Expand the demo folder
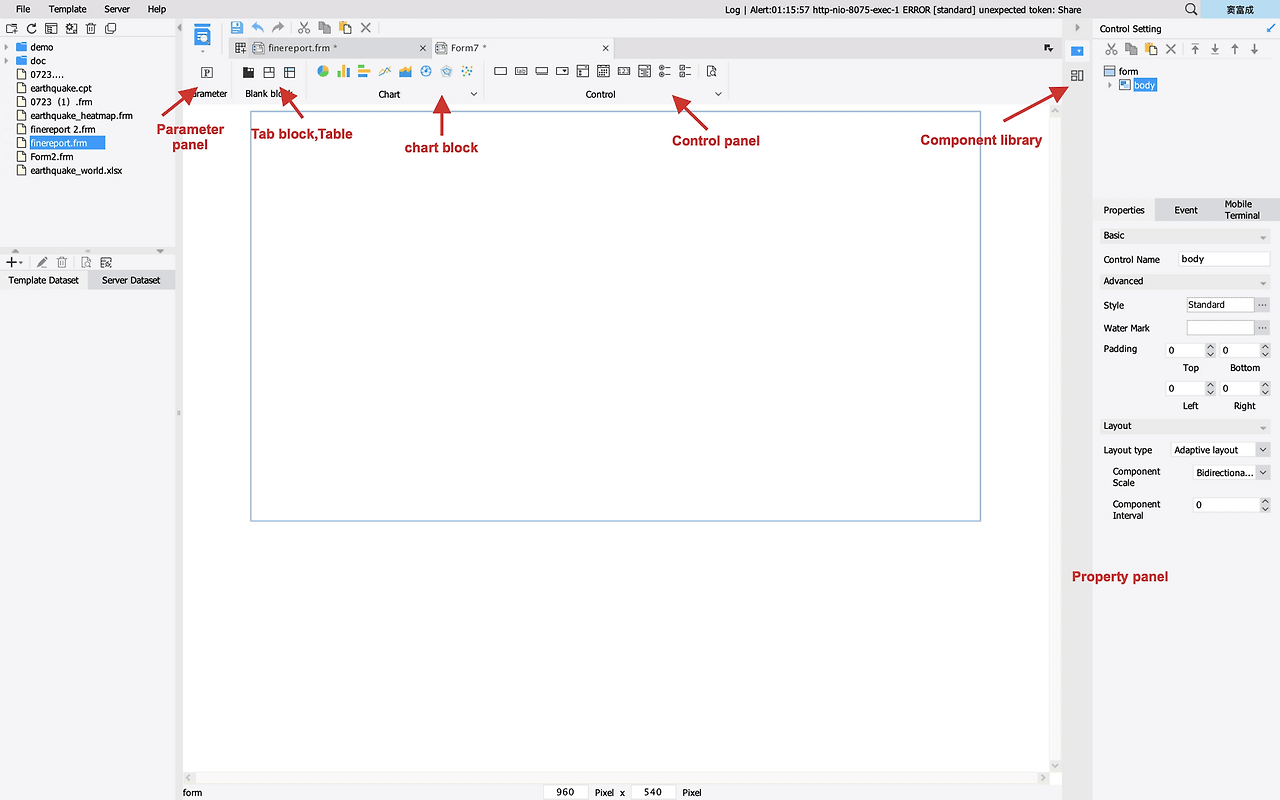Viewport: 1280px width, 800px height. (7, 47)
